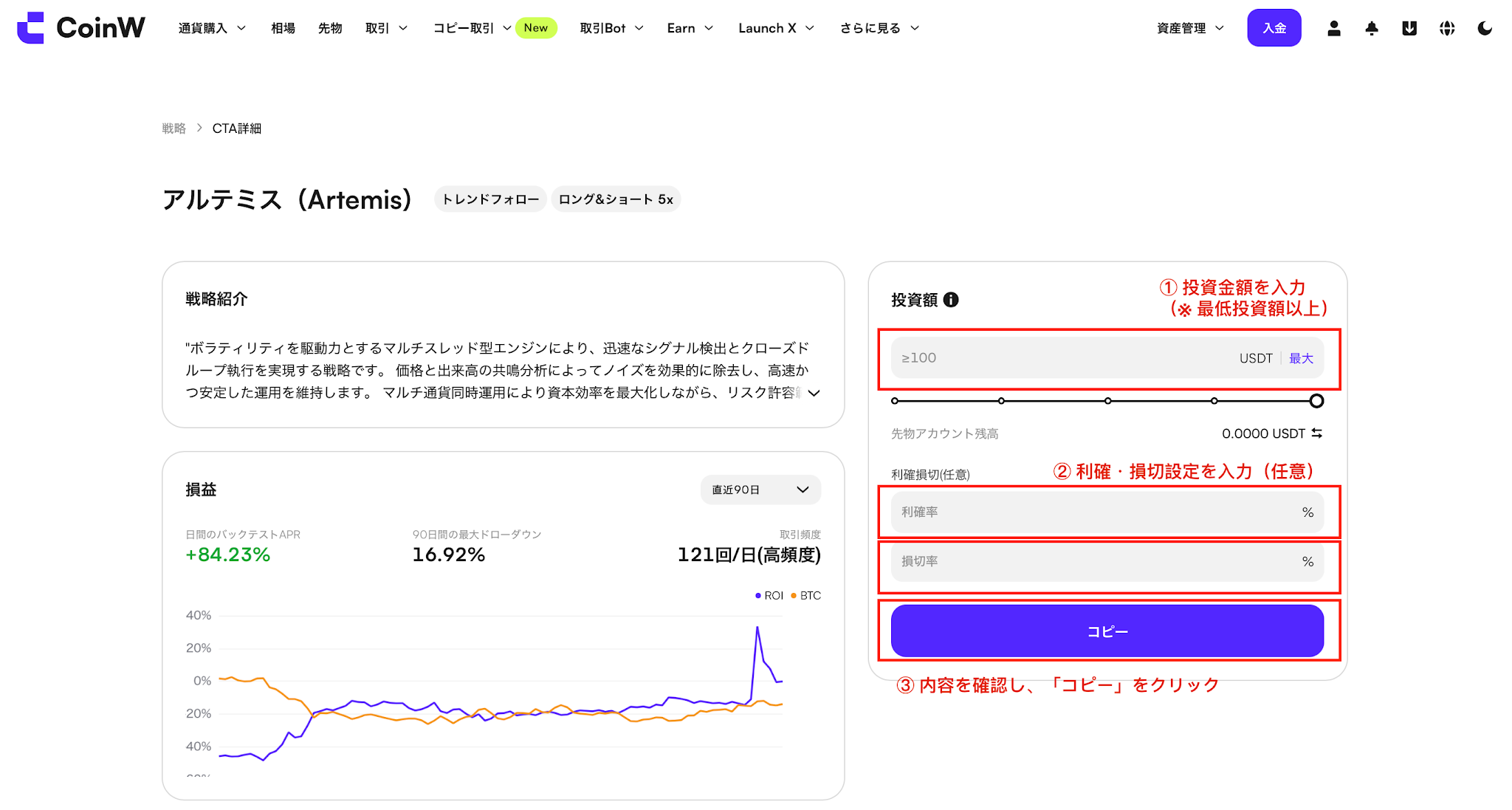Click the app download icon
Viewport: 1512px width, 810px height.
point(1409,28)
